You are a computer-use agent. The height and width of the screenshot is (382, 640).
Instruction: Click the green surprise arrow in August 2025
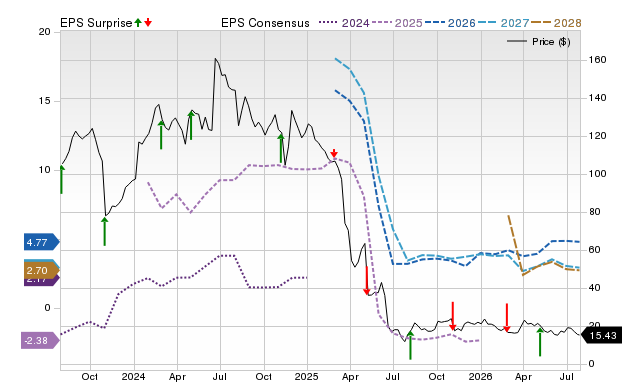point(410,345)
